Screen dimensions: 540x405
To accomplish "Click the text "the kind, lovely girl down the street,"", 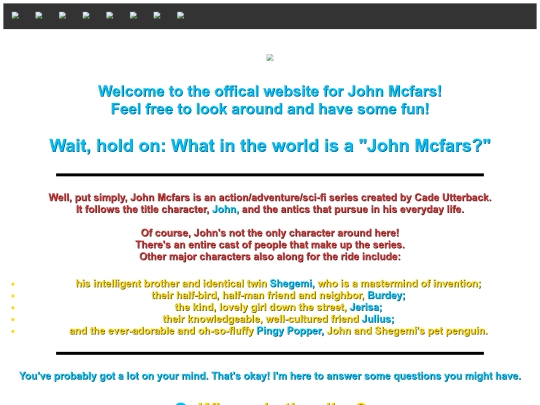I will coord(261,307).
